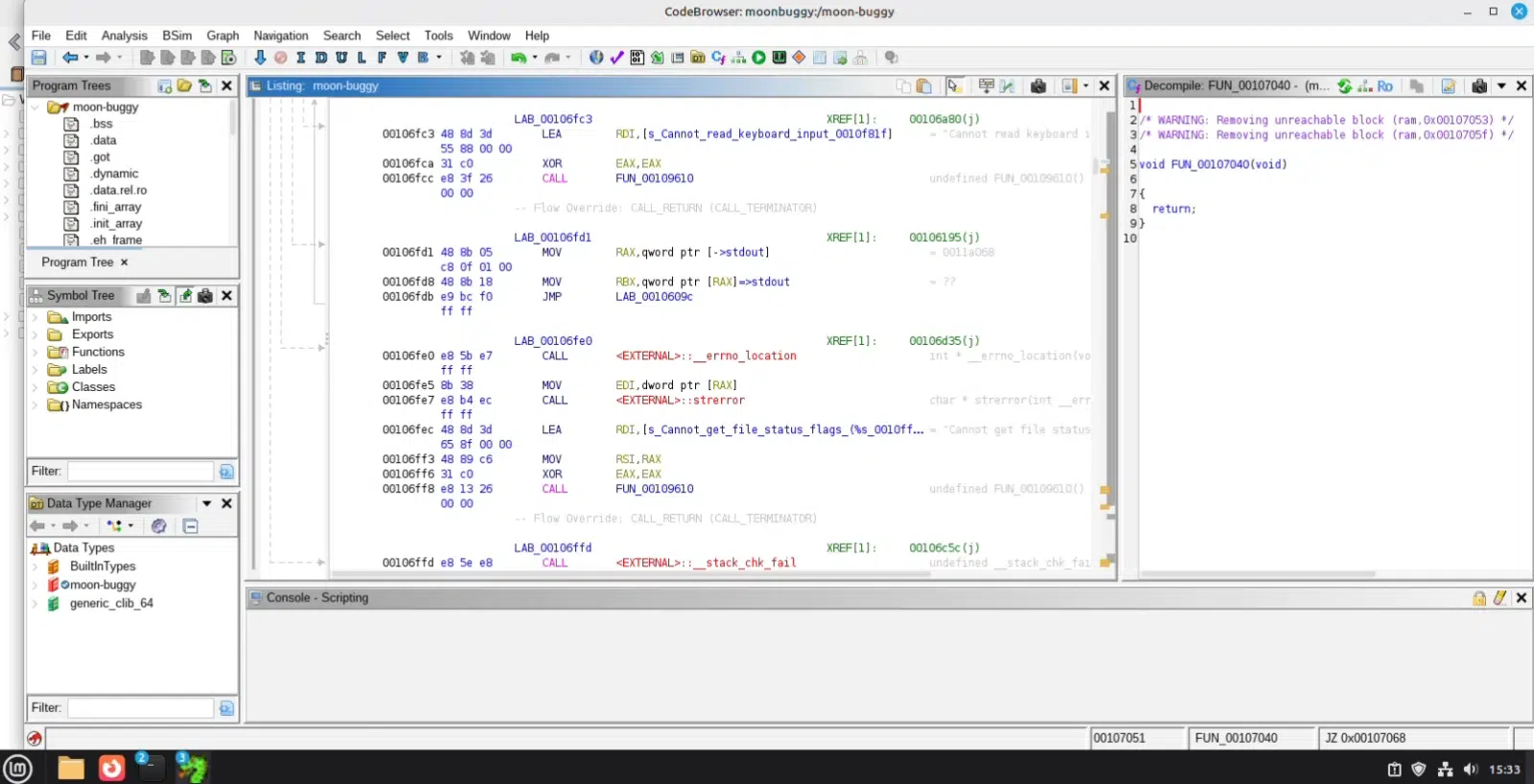
Task: Click the Save program disk icon
Action: point(38,58)
